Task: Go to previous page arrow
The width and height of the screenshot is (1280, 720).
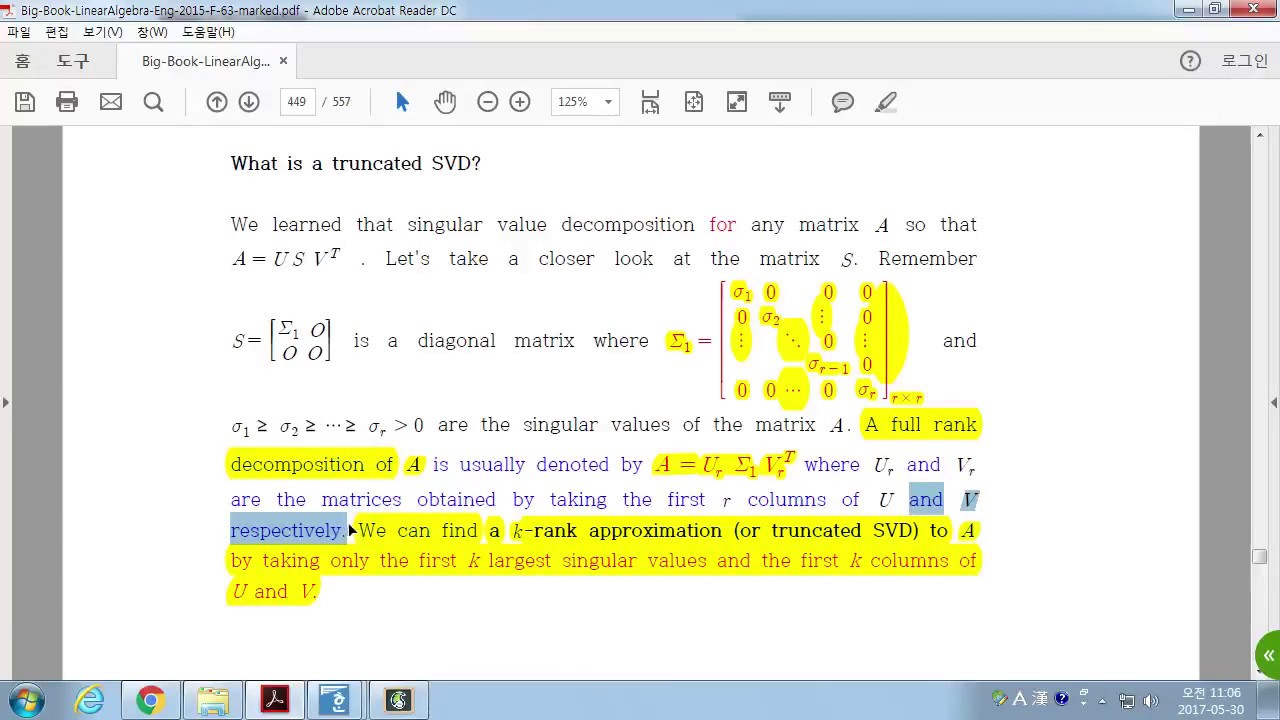Action: pyautogui.click(x=217, y=102)
